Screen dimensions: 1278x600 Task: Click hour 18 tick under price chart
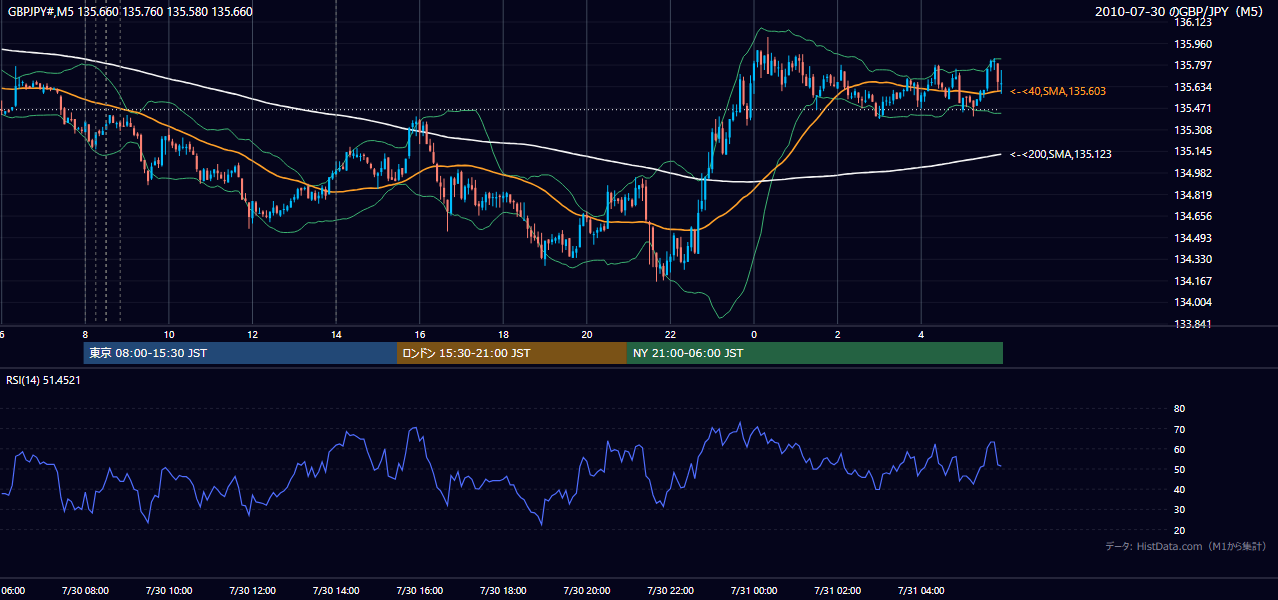(503, 335)
